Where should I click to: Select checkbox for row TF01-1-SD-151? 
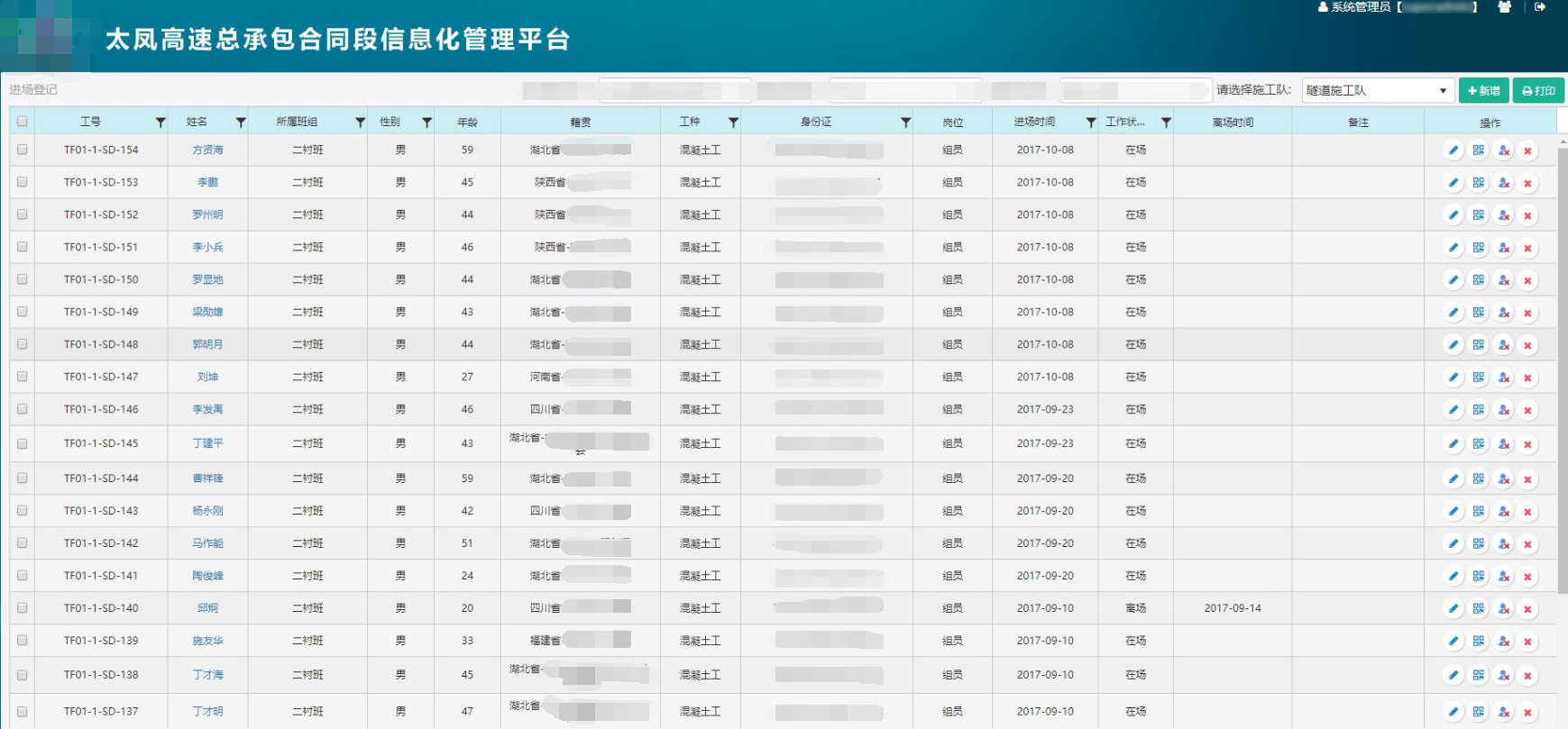point(23,247)
